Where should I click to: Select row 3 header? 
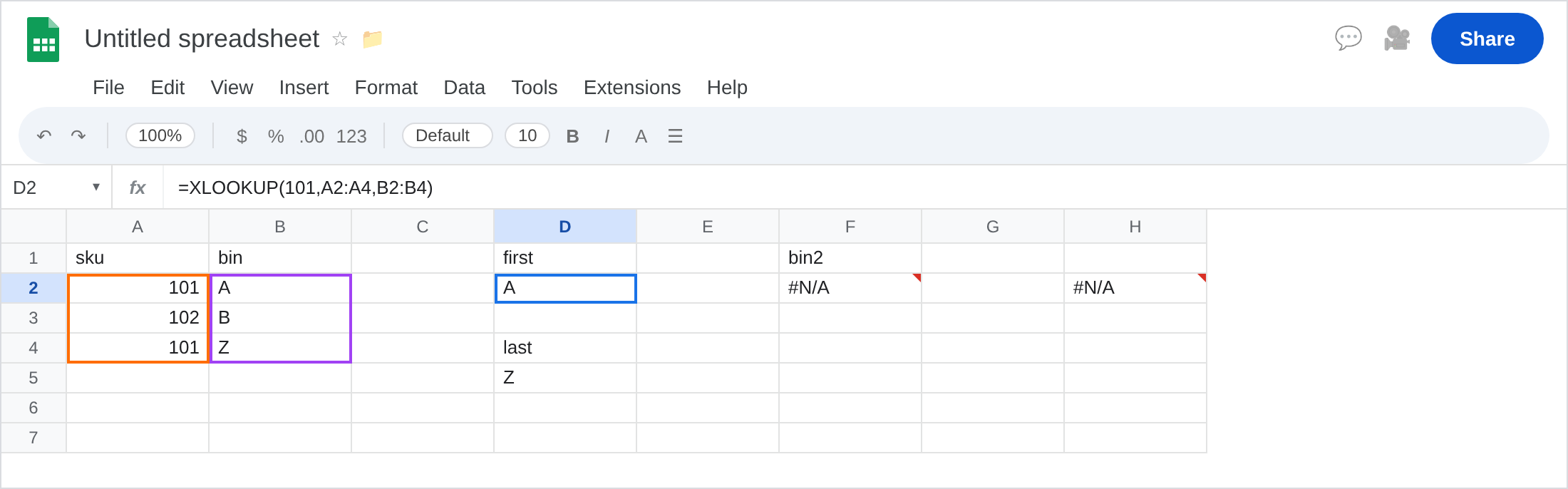tap(33, 318)
